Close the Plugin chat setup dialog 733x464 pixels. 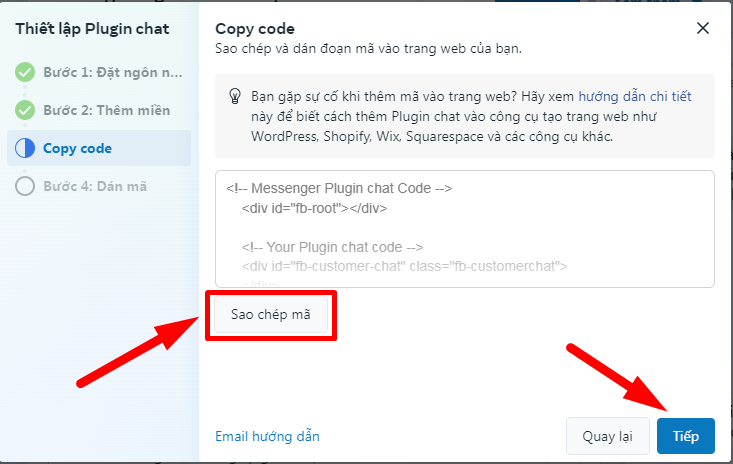703,28
